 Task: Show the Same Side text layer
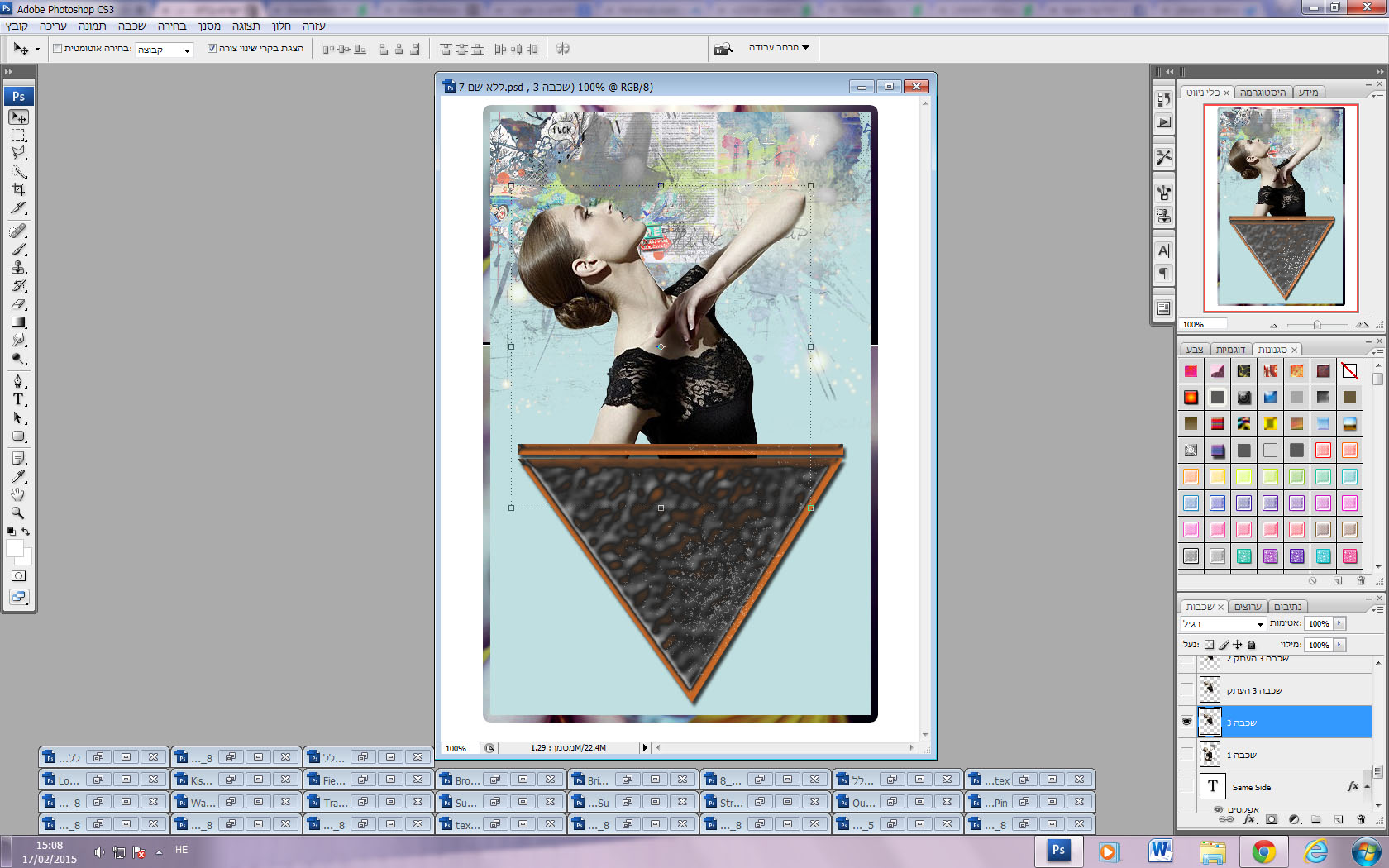[x=1186, y=786]
